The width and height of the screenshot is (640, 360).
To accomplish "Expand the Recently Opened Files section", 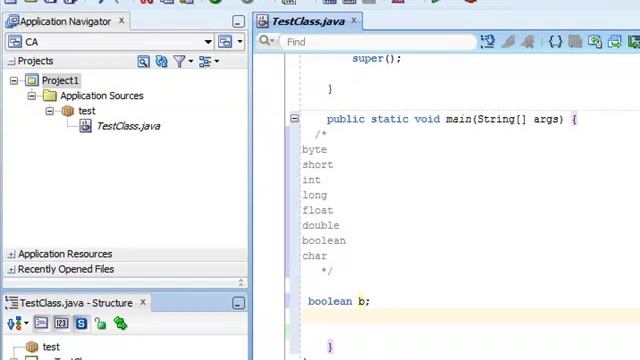I will tap(11, 269).
